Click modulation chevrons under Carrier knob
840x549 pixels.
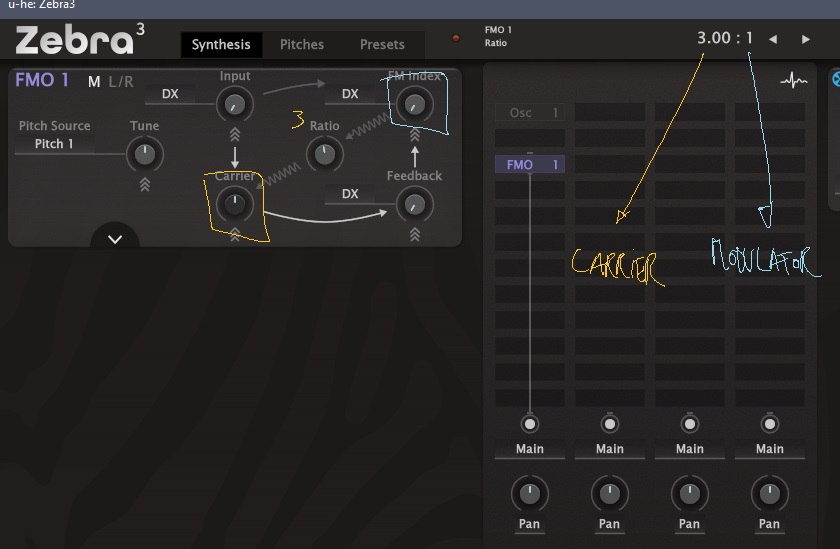(235, 234)
